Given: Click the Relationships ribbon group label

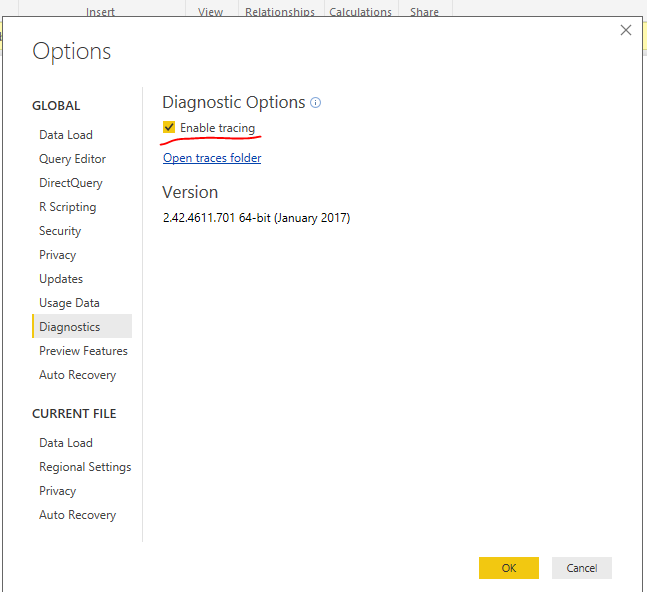Looking at the screenshot, I should click(x=280, y=12).
